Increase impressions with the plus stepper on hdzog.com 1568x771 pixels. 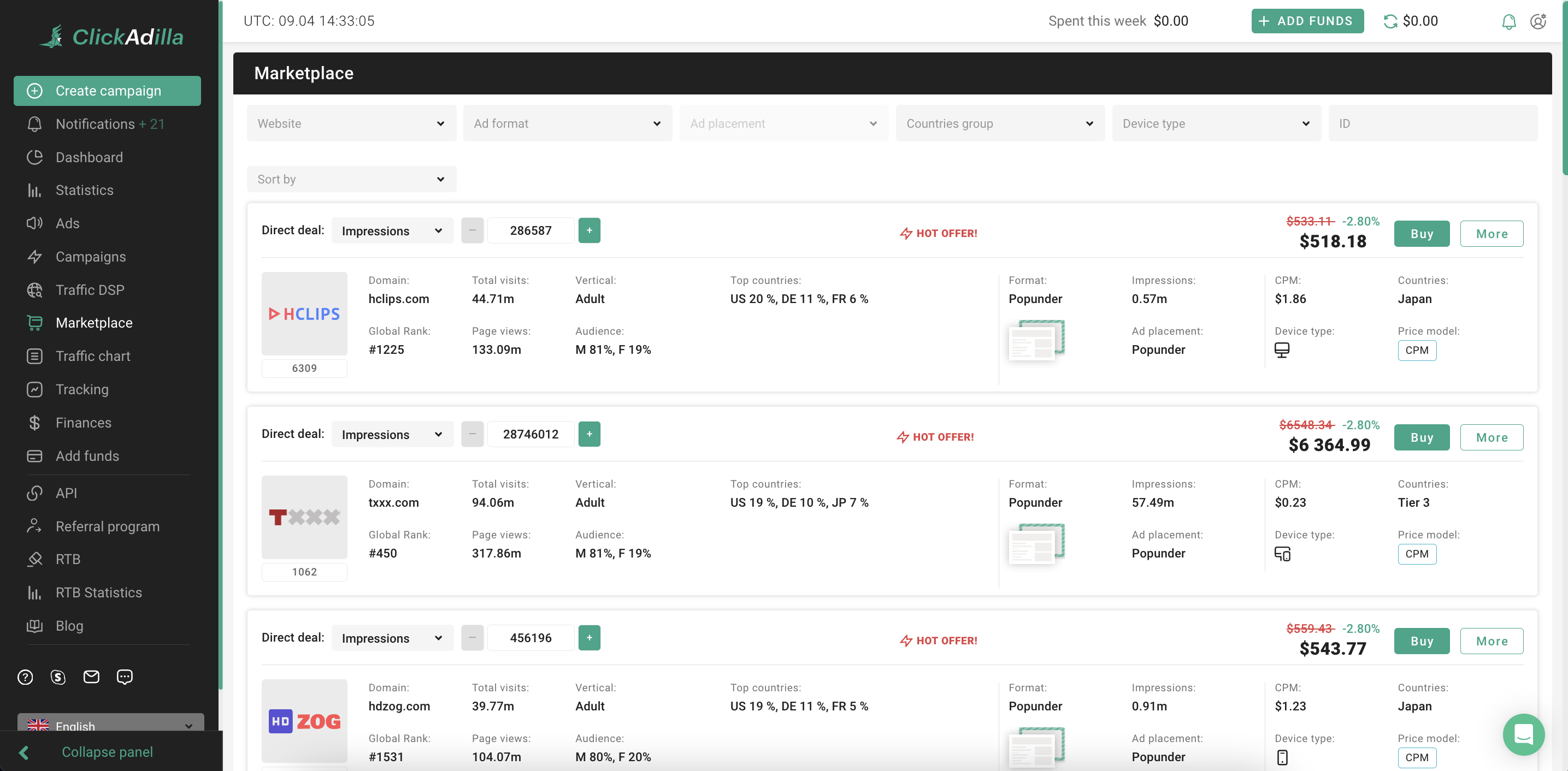click(588, 637)
